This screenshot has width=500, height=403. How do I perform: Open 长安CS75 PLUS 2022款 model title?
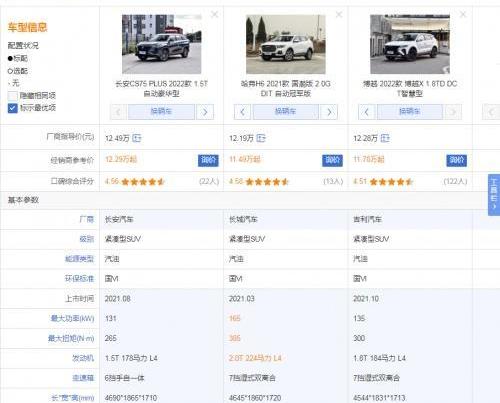tap(161, 89)
